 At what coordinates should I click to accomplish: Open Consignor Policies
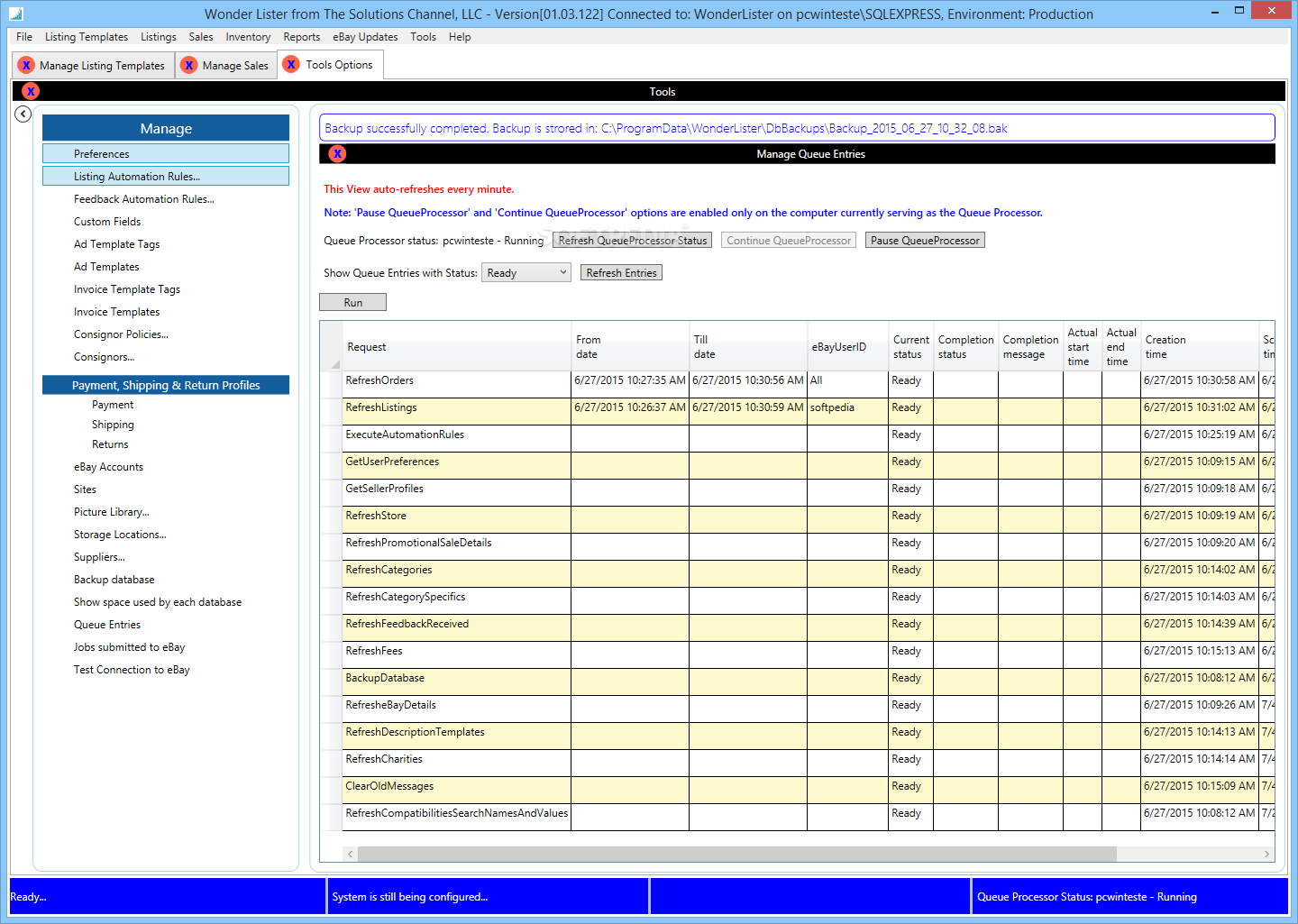coord(121,334)
